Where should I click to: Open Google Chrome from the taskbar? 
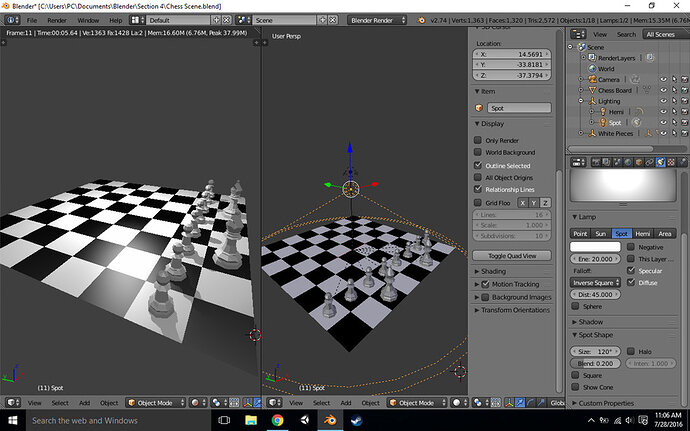[x=277, y=420]
